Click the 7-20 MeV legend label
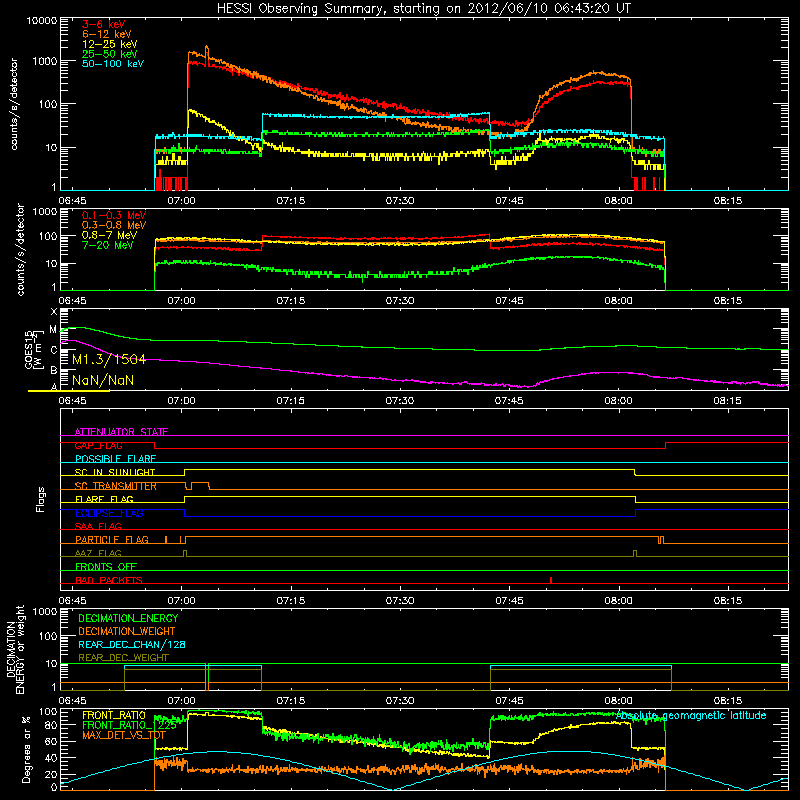The width and height of the screenshot is (800, 800). tap(108, 245)
